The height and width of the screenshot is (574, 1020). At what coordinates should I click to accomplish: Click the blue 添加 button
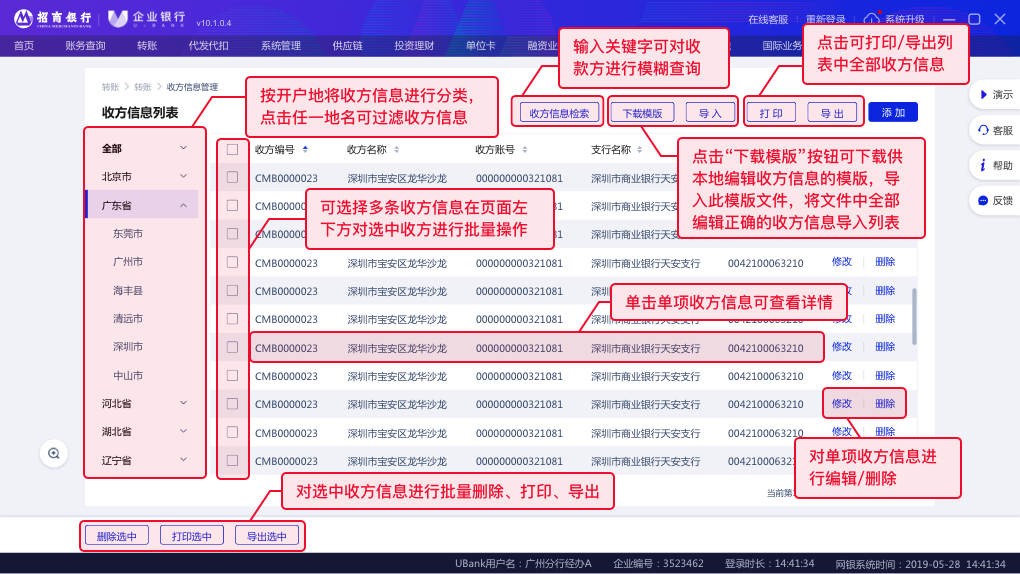tap(892, 113)
